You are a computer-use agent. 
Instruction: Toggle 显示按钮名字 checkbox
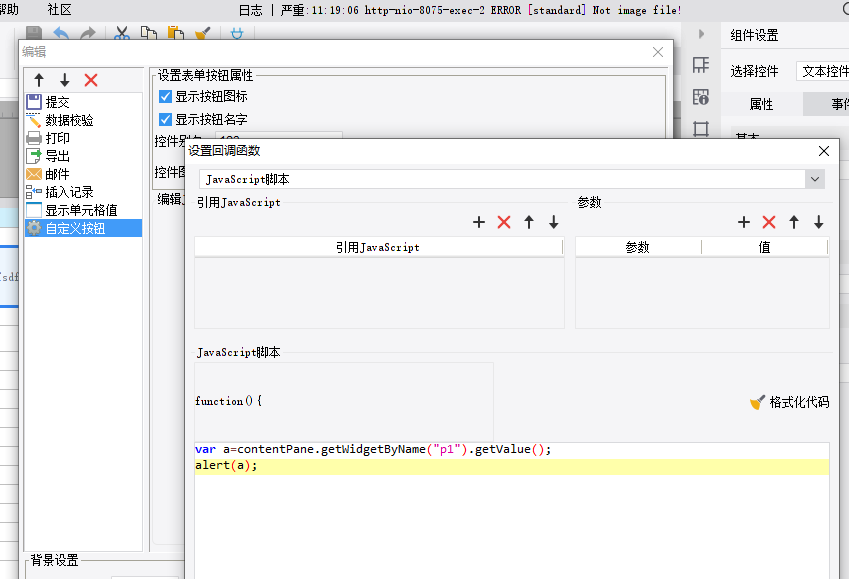coord(166,119)
